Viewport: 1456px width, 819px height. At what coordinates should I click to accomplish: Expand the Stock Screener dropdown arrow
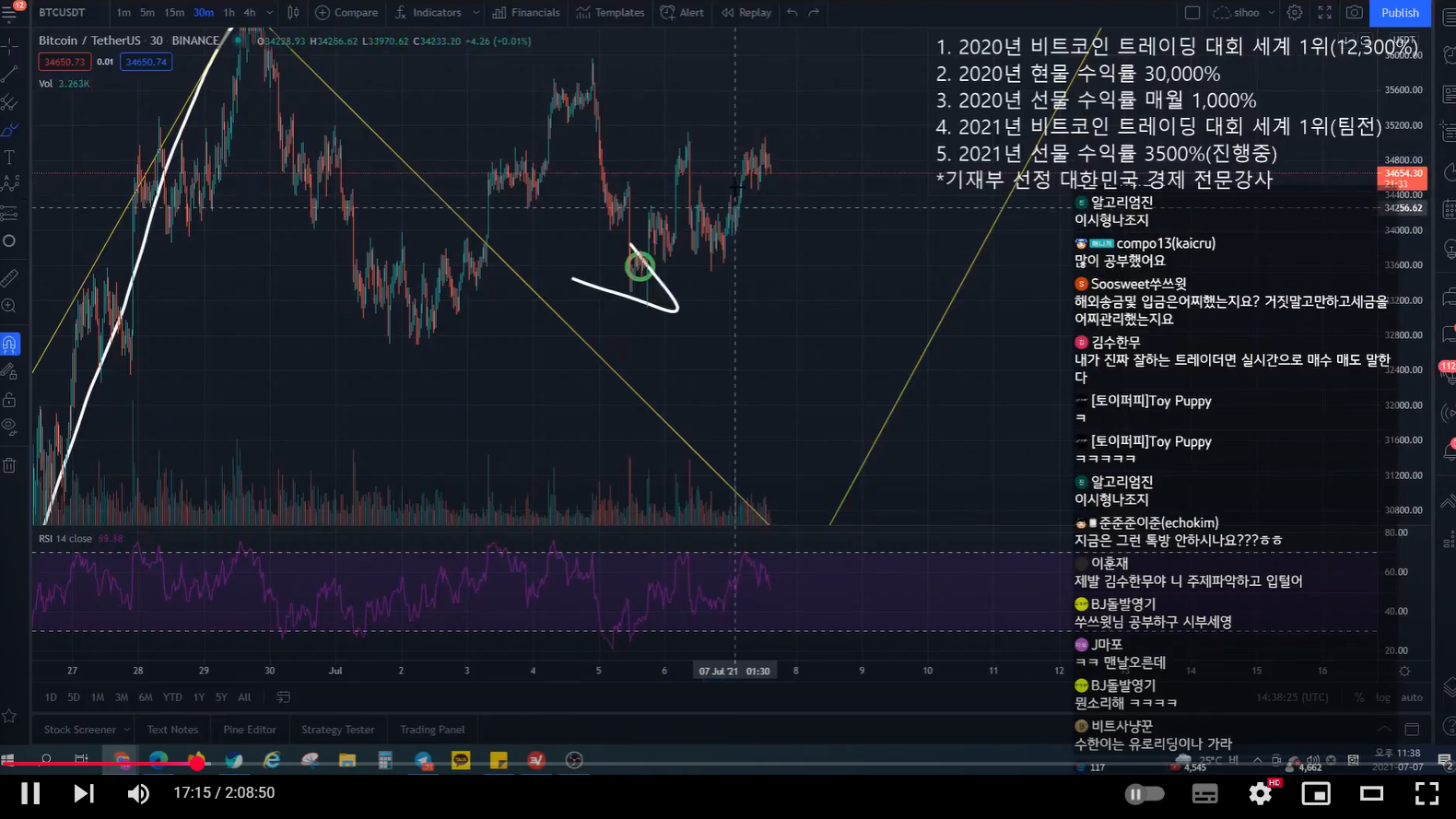pos(127,730)
